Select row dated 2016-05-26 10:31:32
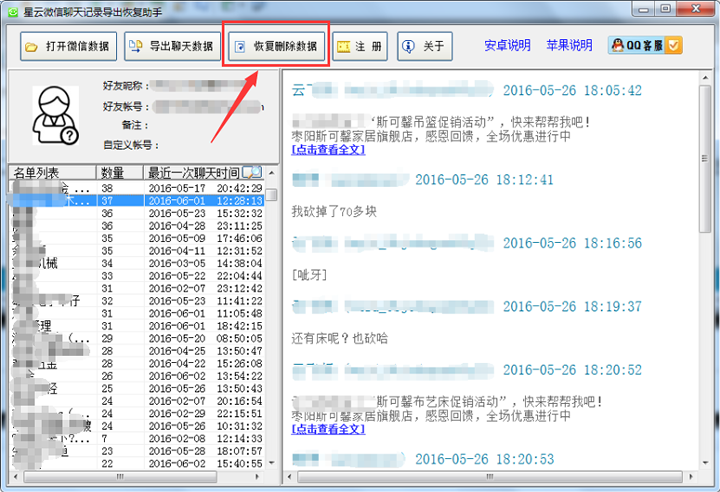The height and width of the screenshot is (492, 720). coord(137,426)
